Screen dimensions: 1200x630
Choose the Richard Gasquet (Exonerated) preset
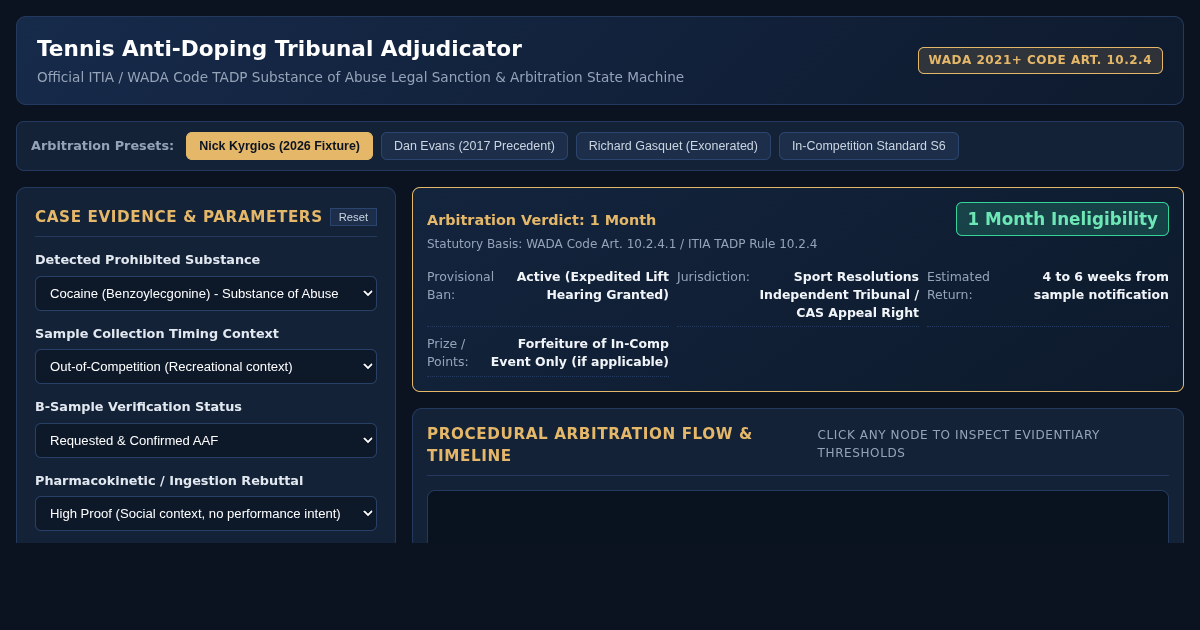tap(673, 146)
